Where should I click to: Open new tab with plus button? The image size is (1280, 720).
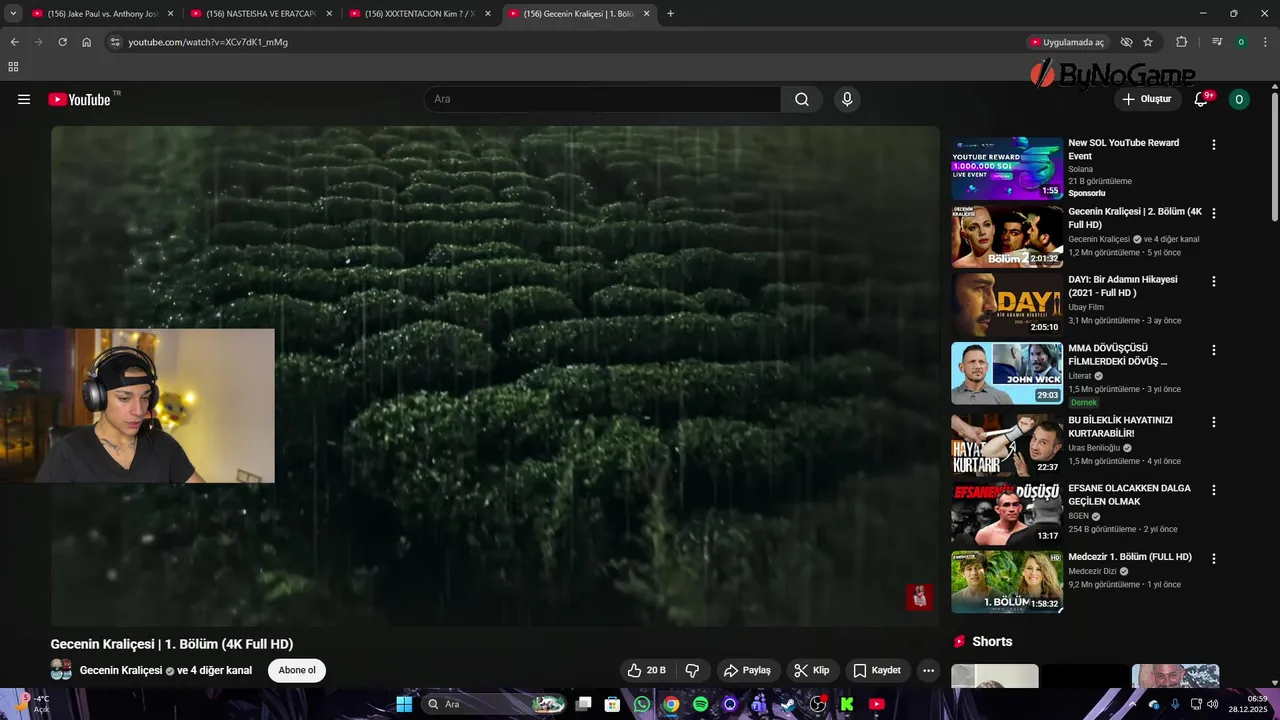coord(670,13)
